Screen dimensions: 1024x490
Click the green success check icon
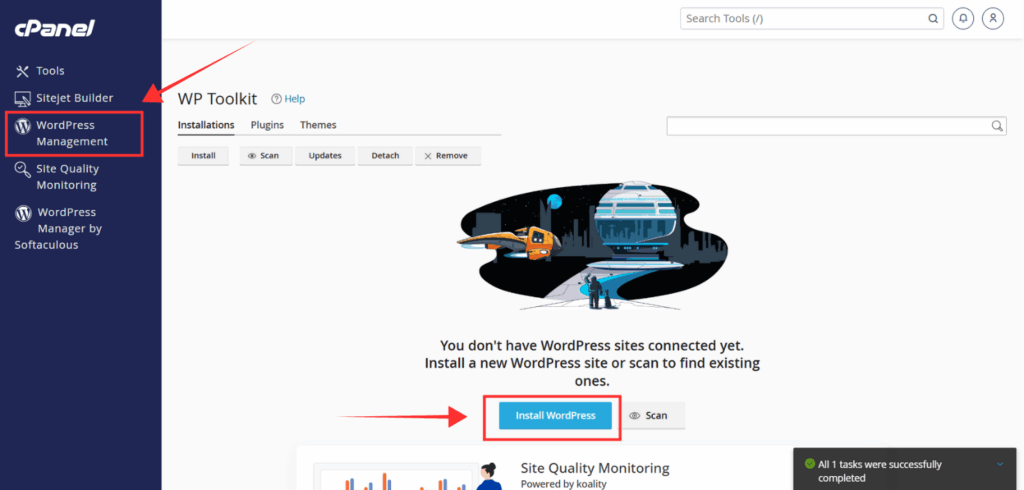click(810, 465)
